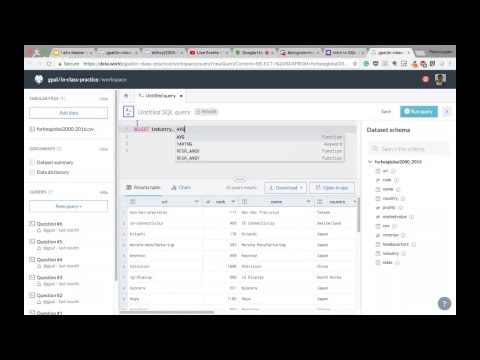Click the Save link
The image size is (480, 360).
pyautogui.click(x=386, y=112)
